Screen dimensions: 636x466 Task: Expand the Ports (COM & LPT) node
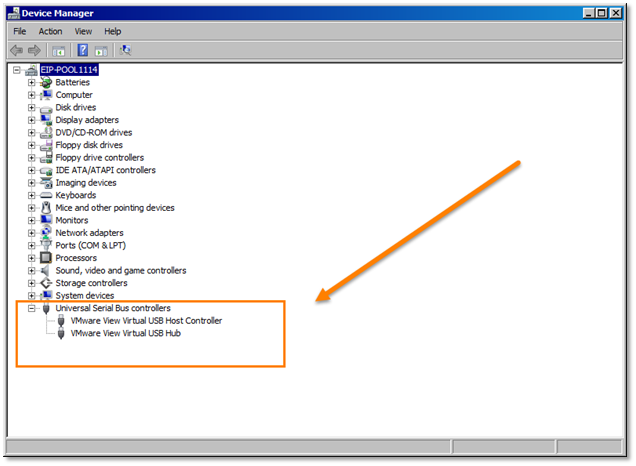coord(32,246)
